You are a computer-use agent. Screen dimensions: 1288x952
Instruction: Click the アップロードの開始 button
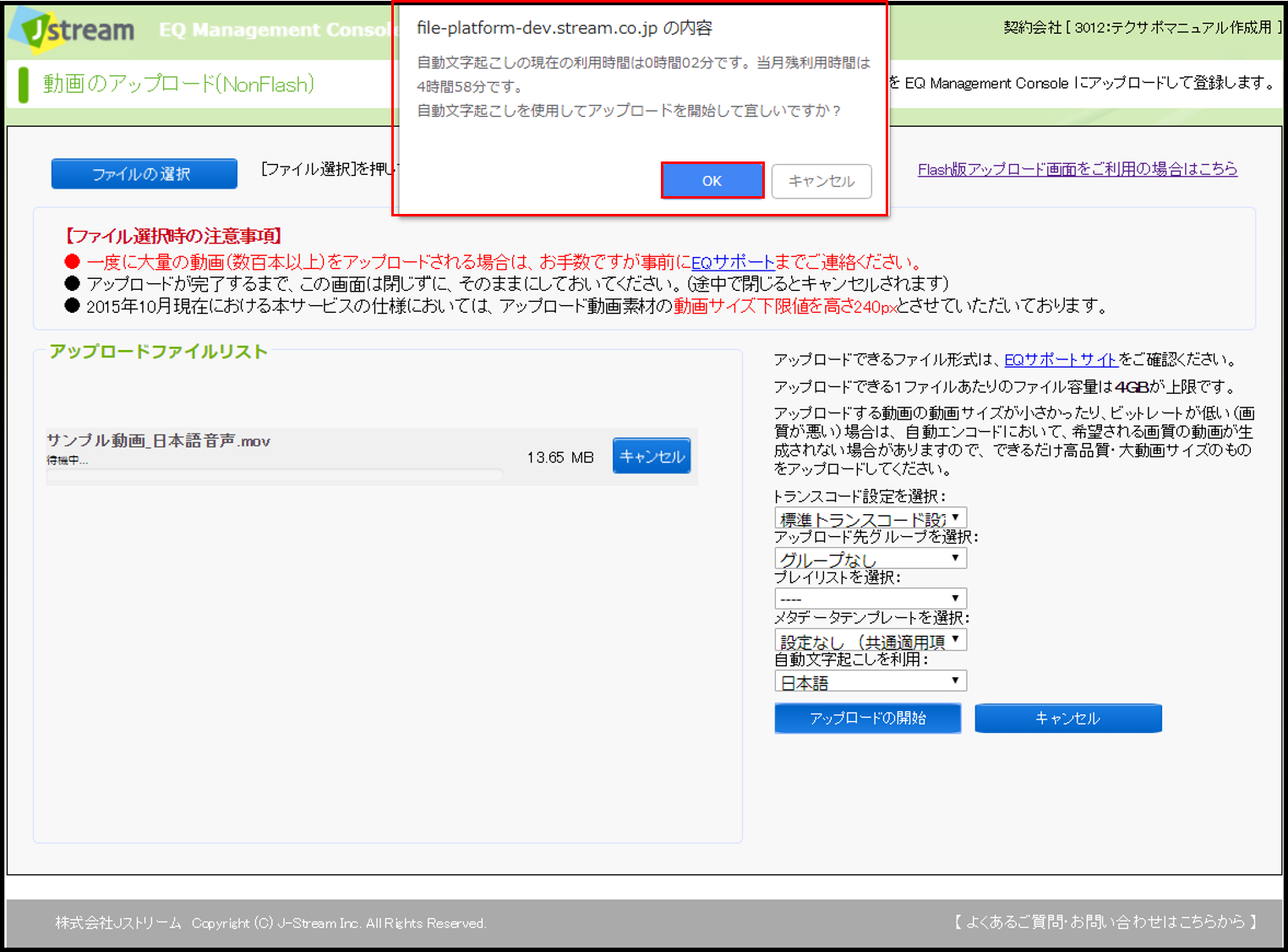coord(868,718)
